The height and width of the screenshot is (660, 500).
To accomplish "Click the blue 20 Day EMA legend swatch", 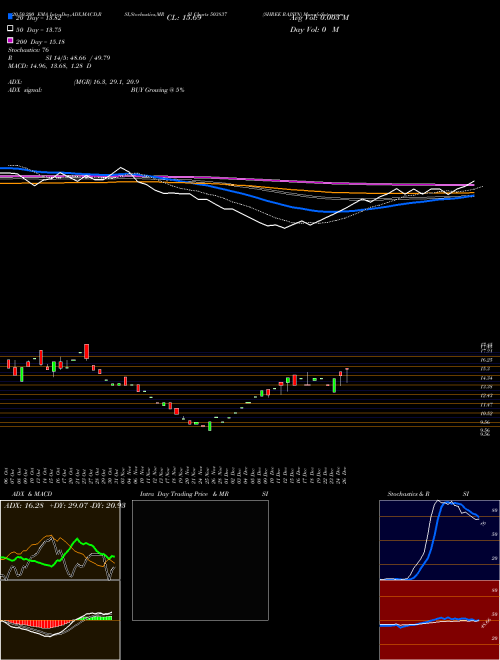I will coord(10,17).
